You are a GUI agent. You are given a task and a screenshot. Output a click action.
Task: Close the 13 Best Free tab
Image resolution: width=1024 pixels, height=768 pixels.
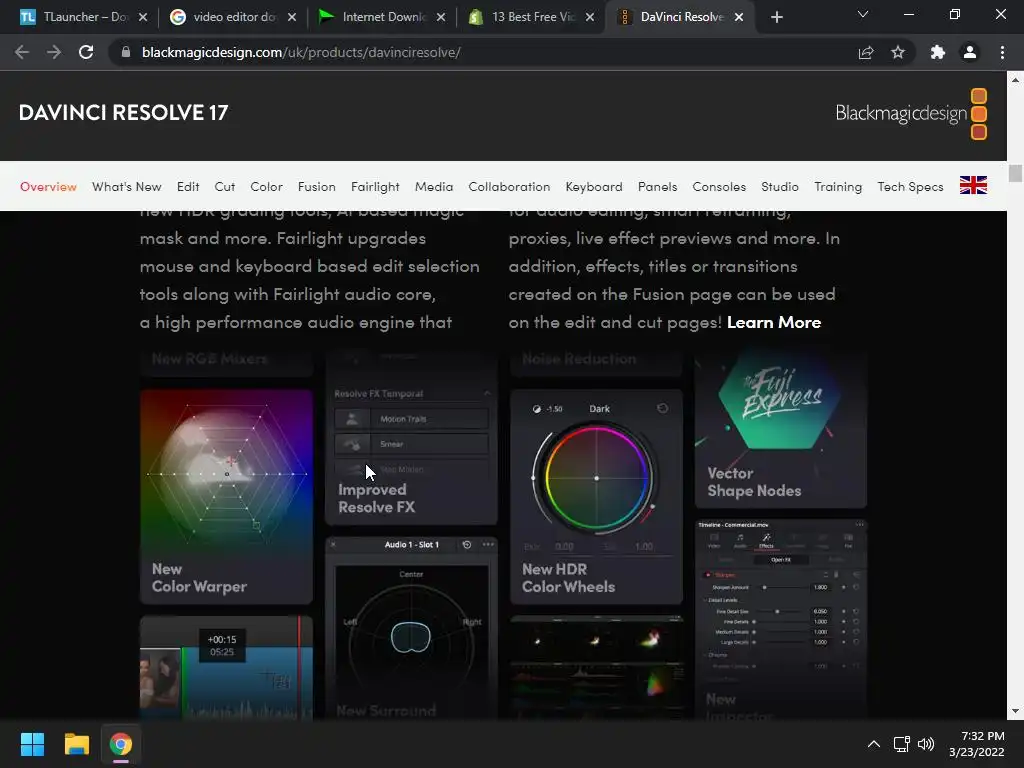pyautogui.click(x=590, y=17)
